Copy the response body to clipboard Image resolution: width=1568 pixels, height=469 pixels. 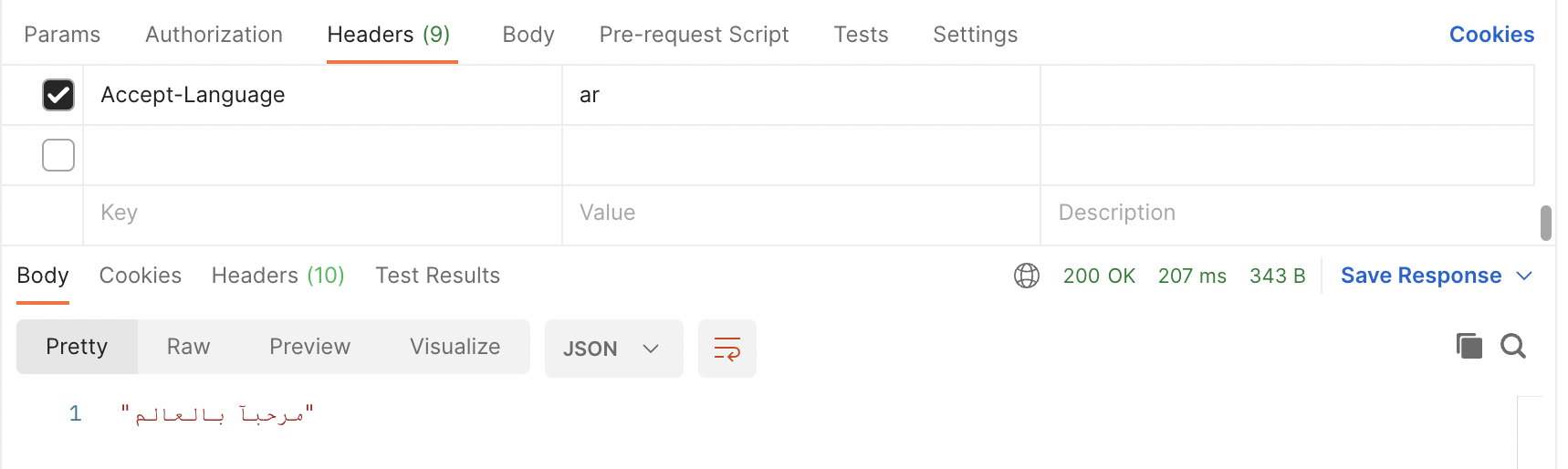(1469, 346)
